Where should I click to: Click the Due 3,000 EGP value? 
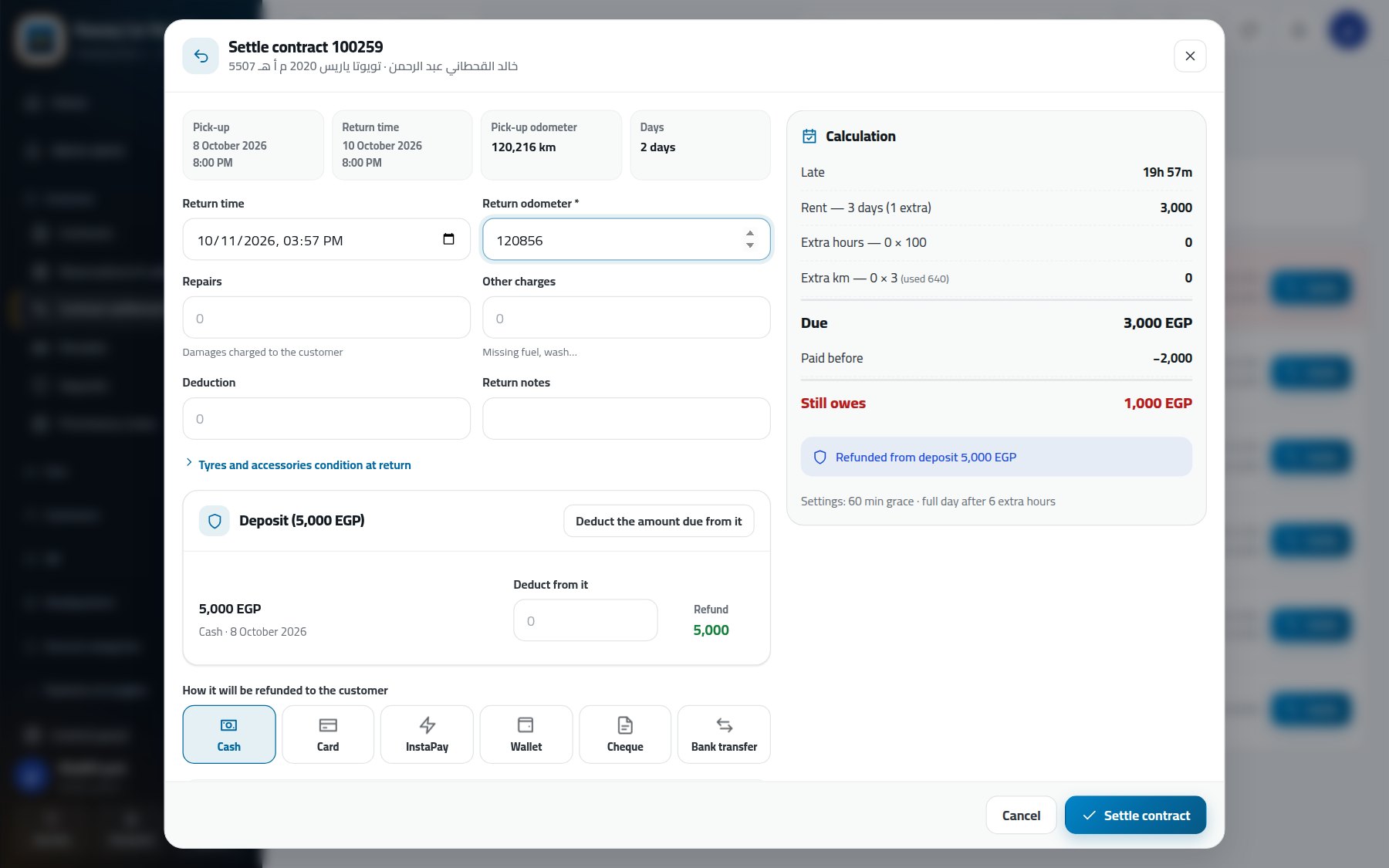1157,323
